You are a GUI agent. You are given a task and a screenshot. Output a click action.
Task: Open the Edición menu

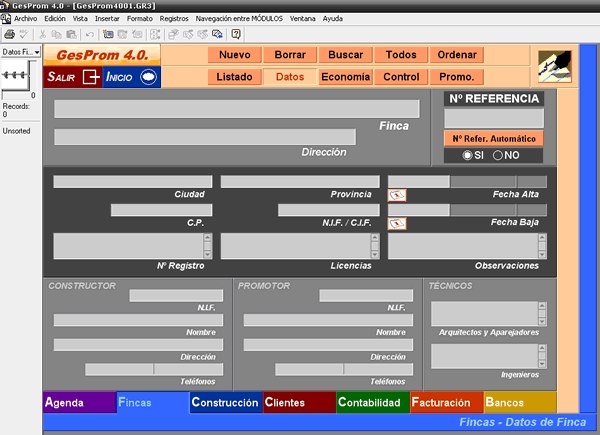[55, 19]
